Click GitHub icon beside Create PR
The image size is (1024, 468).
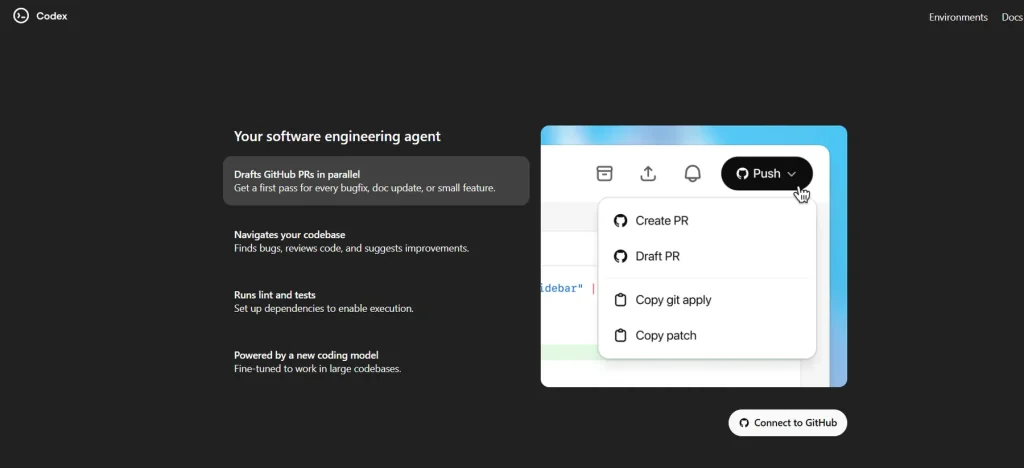point(620,221)
